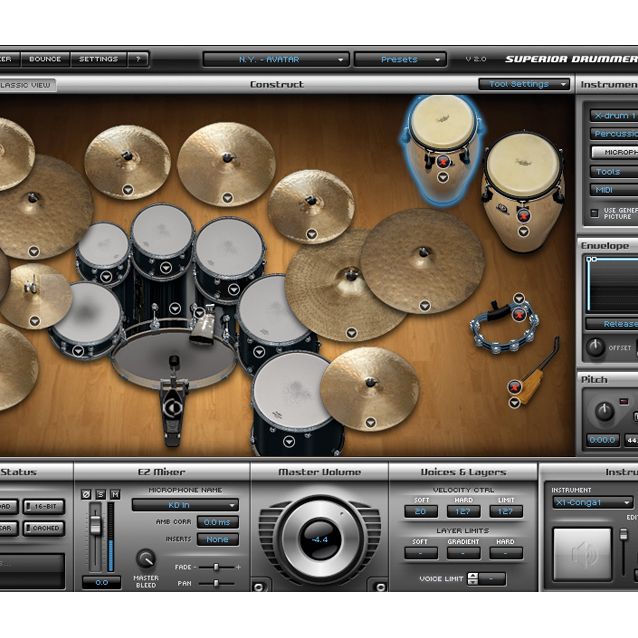Select the X-drum 1 section button
638x638 pixels.
click(614, 116)
